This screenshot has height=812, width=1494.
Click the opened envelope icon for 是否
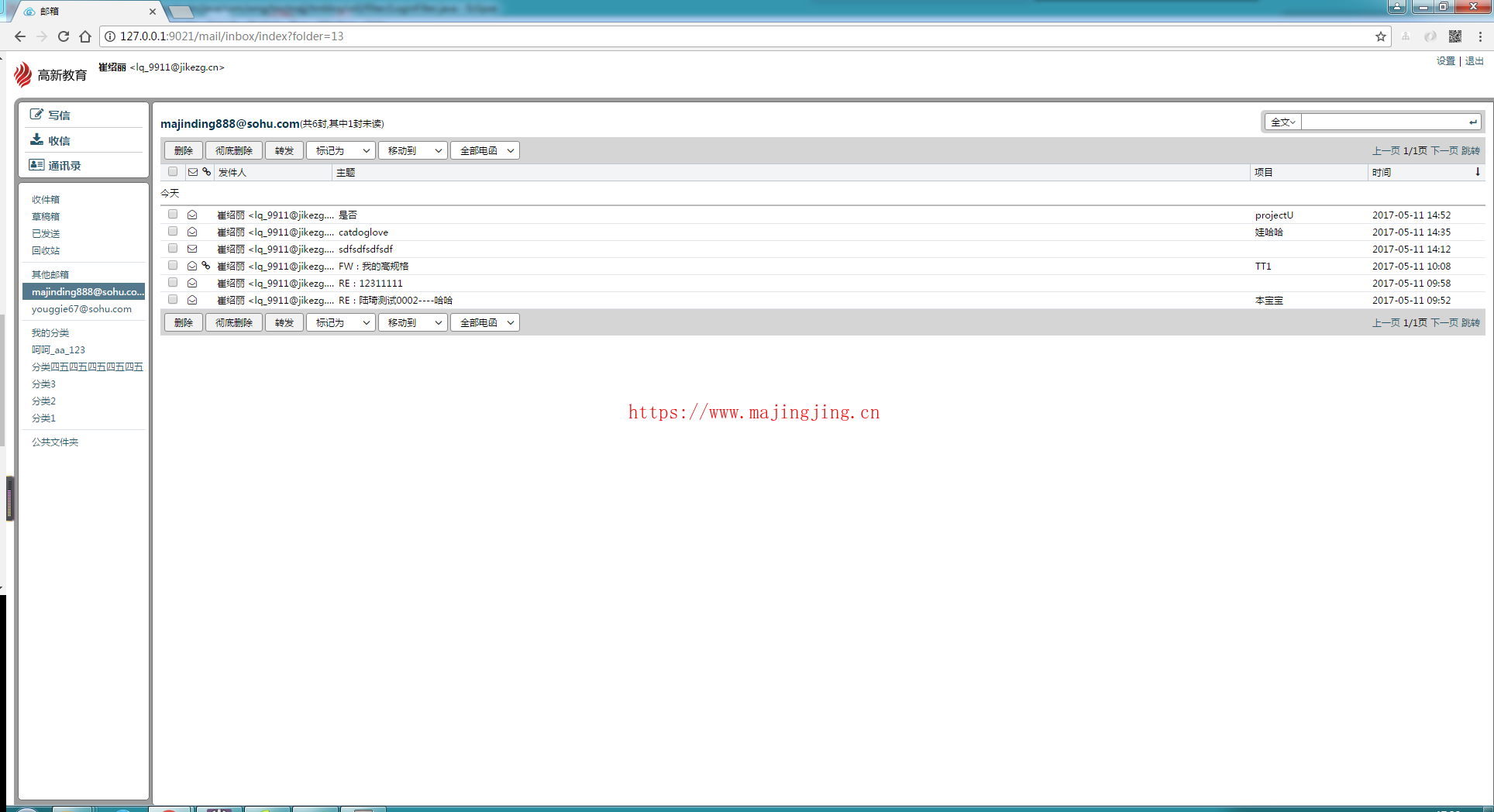point(192,215)
